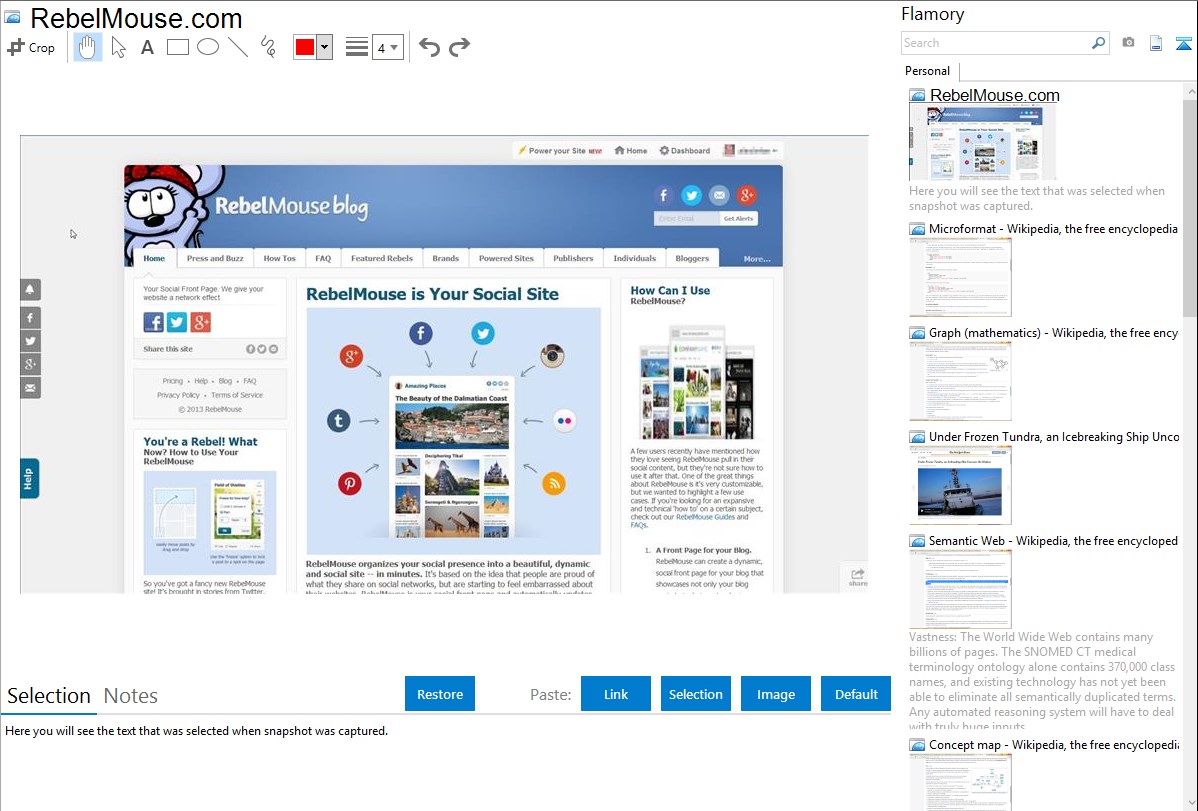Paste as Link button
1198x811 pixels.
pyautogui.click(x=616, y=694)
